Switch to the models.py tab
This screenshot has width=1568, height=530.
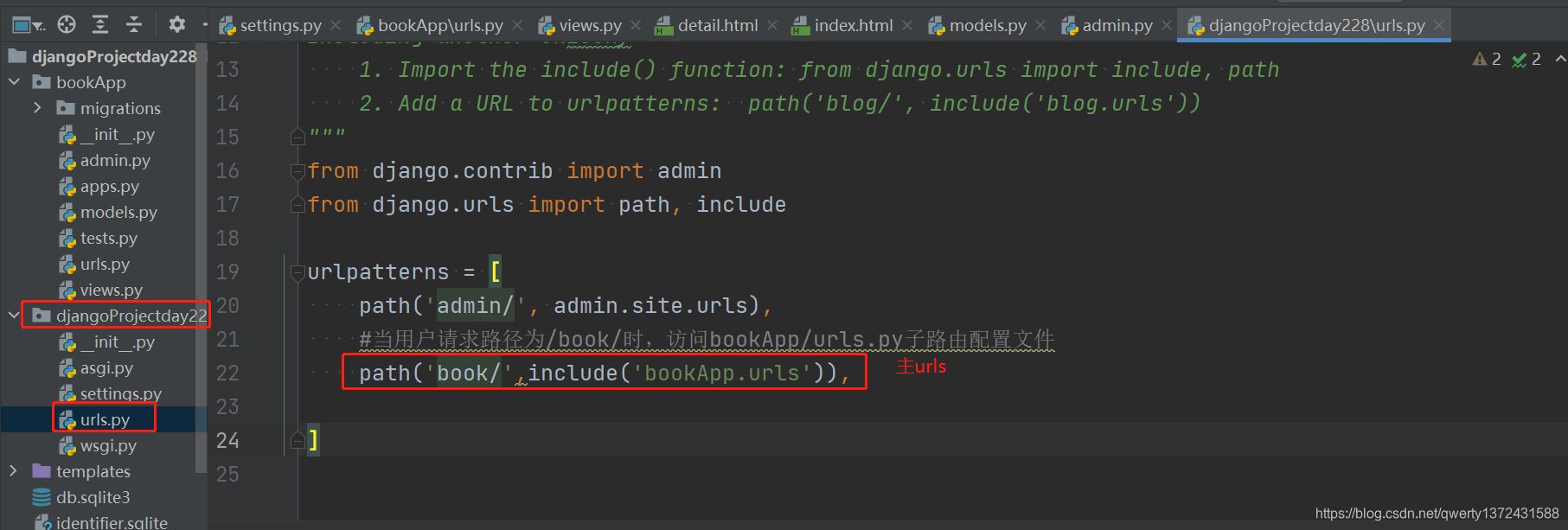(988, 26)
